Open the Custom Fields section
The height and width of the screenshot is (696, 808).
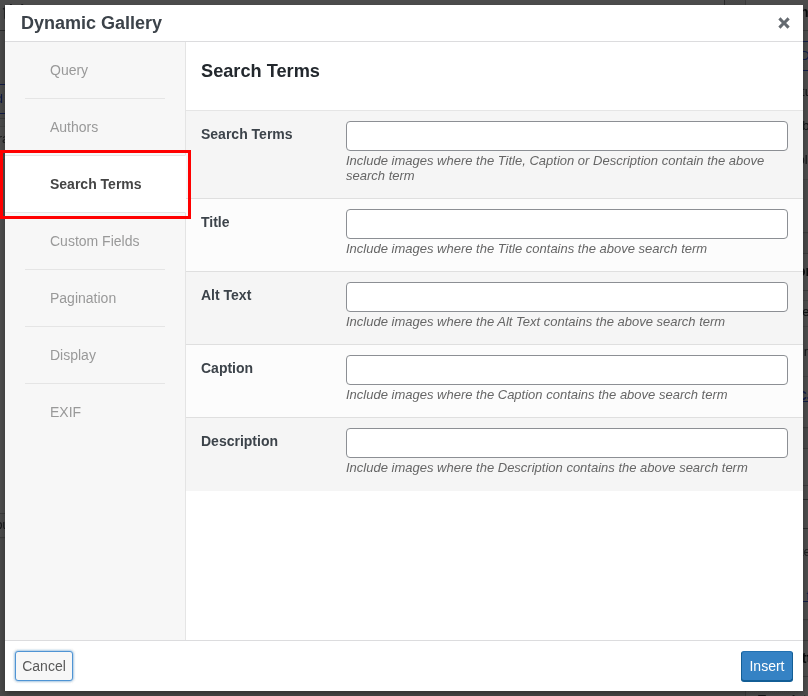point(94,241)
